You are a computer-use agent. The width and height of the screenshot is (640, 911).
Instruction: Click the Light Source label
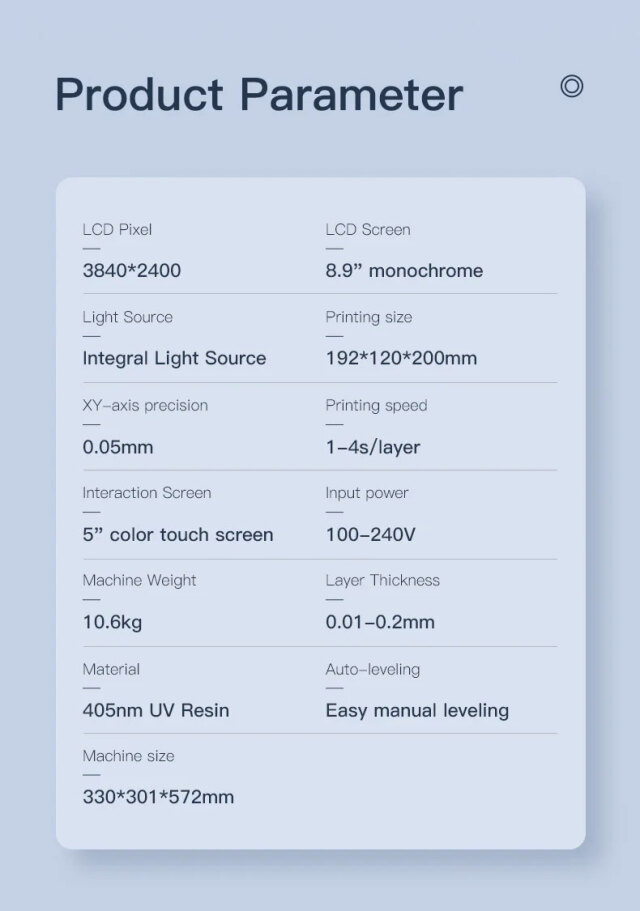click(x=127, y=317)
